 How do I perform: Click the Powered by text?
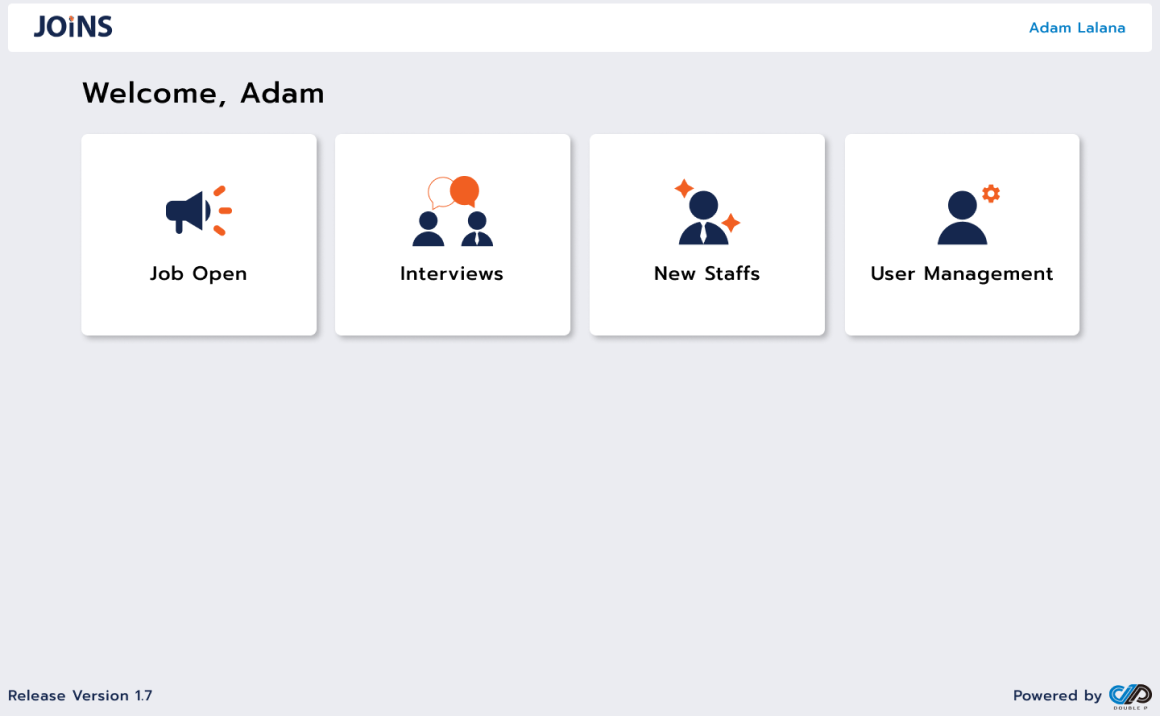[x=1057, y=696]
